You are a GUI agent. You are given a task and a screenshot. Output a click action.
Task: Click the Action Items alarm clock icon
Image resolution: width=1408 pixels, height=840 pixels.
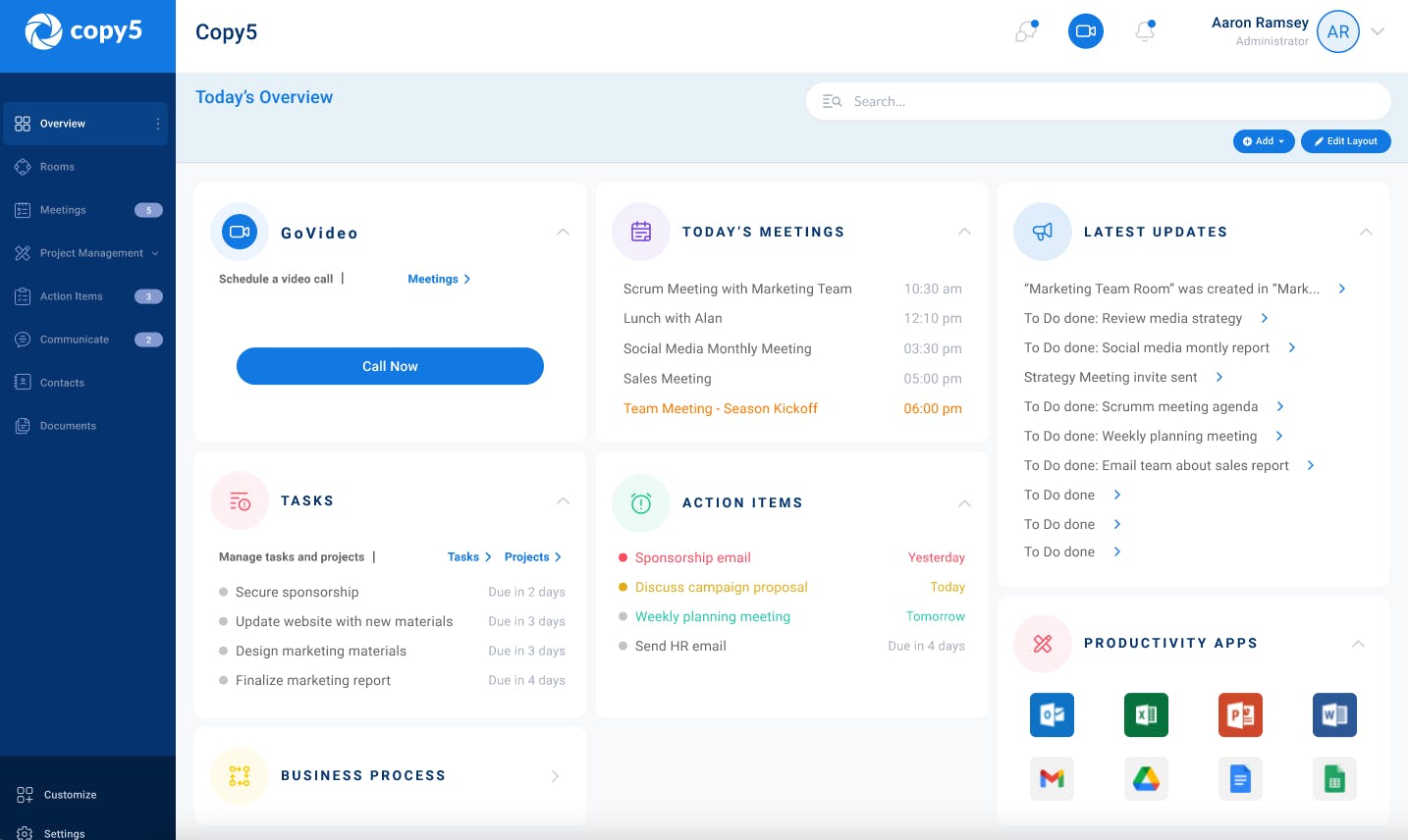click(641, 503)
